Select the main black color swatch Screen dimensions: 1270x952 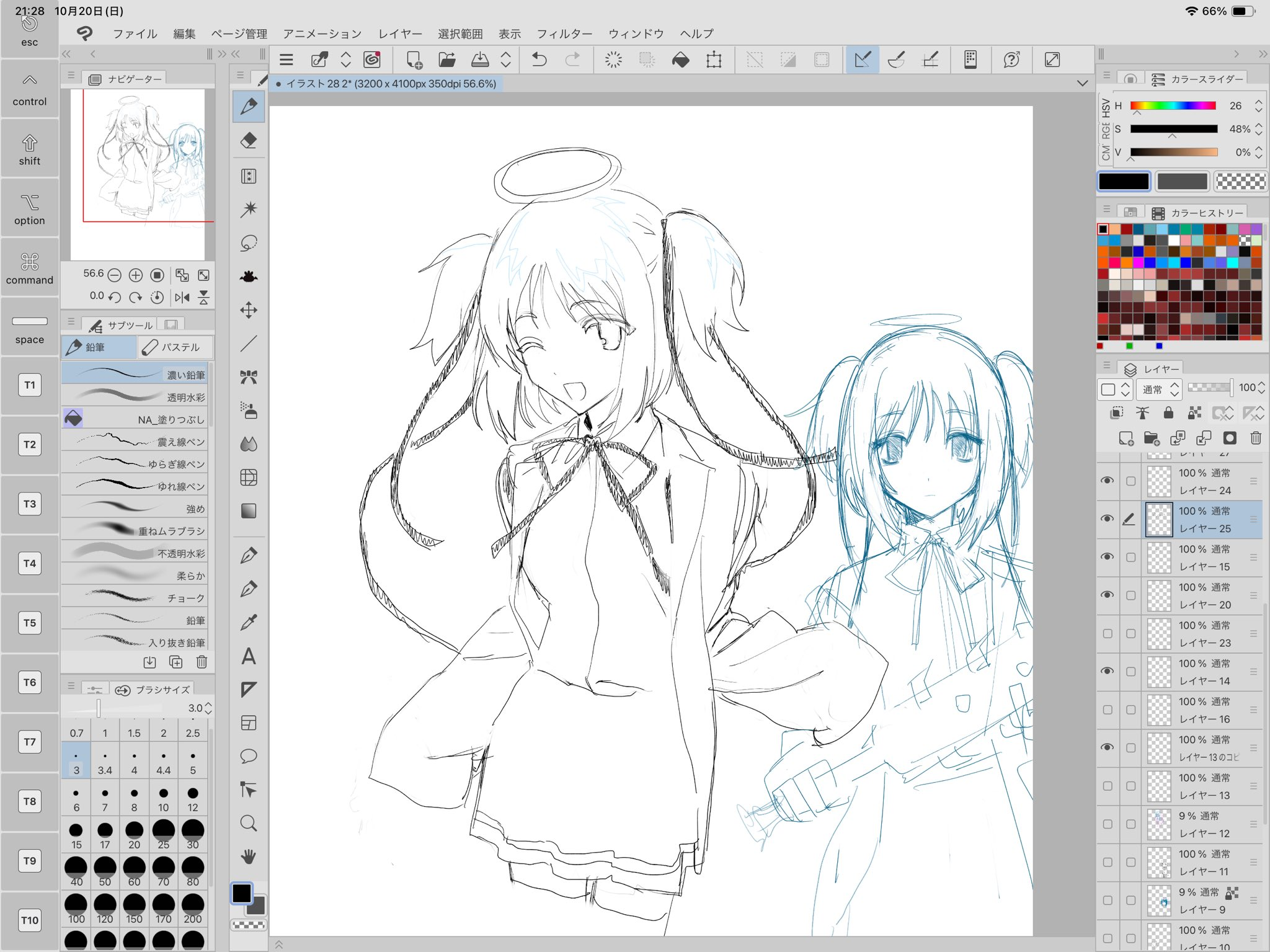(x=1124, y=181)
